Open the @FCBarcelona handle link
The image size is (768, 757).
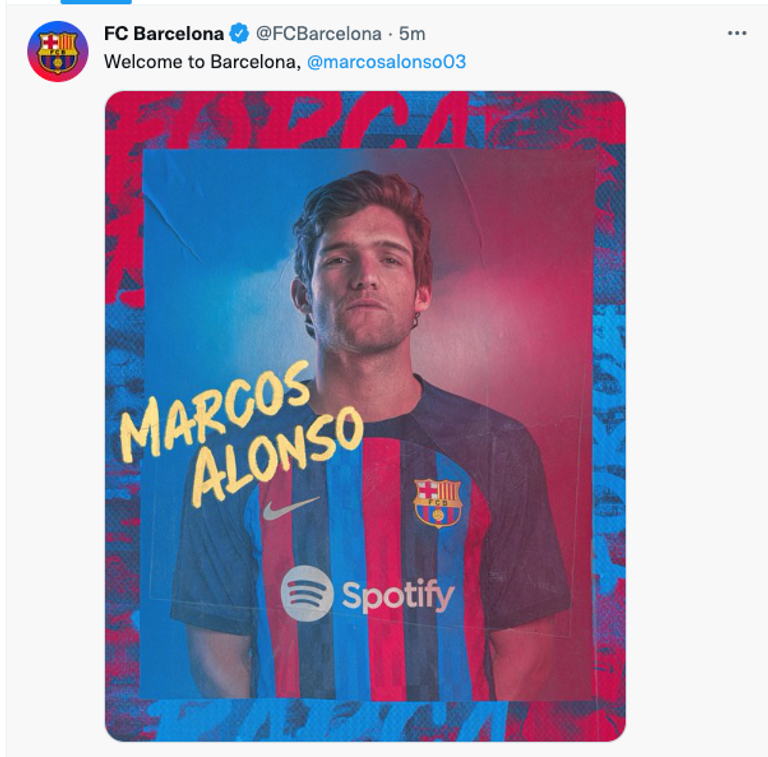click(318, 34)
